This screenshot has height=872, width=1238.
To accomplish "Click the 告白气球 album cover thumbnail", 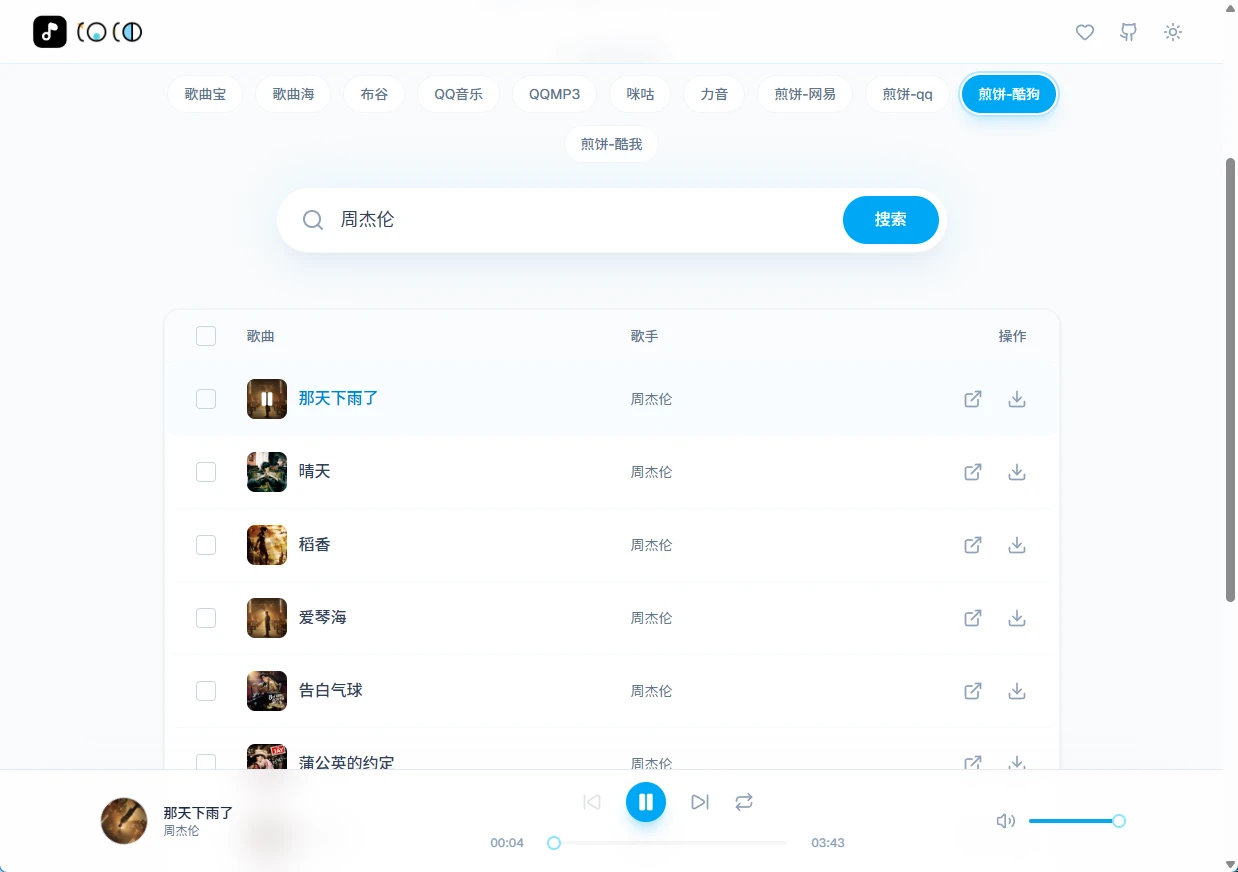I will pos(267,691).
